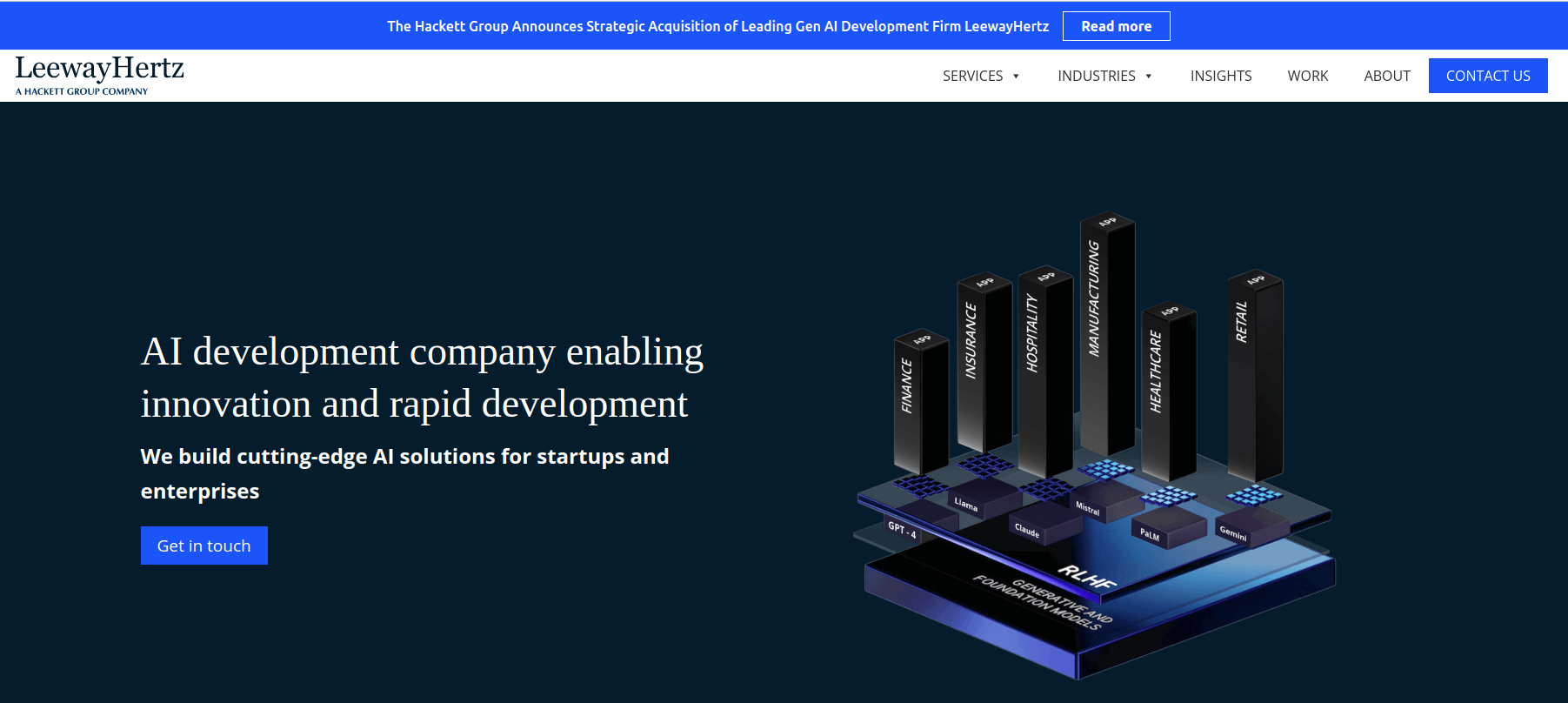Click the Generative and Foundation Models label
Viewport: 1568px width, 703px height.
point(1043,602)
